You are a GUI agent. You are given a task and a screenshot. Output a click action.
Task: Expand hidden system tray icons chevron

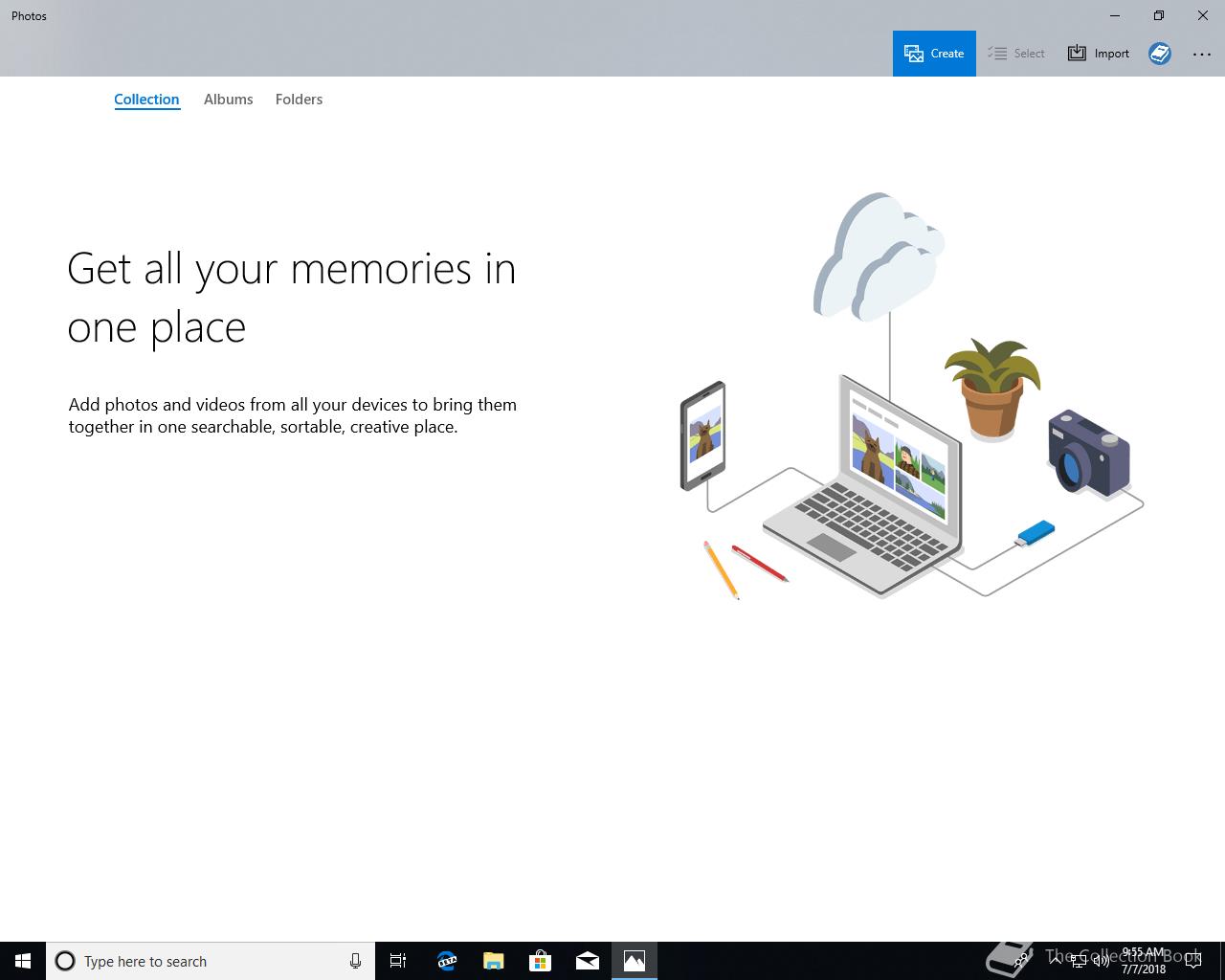pos(1055,961)
